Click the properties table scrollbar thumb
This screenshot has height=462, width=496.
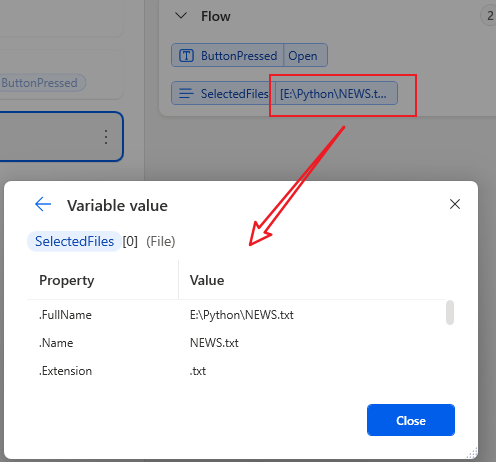pos(450,312)
